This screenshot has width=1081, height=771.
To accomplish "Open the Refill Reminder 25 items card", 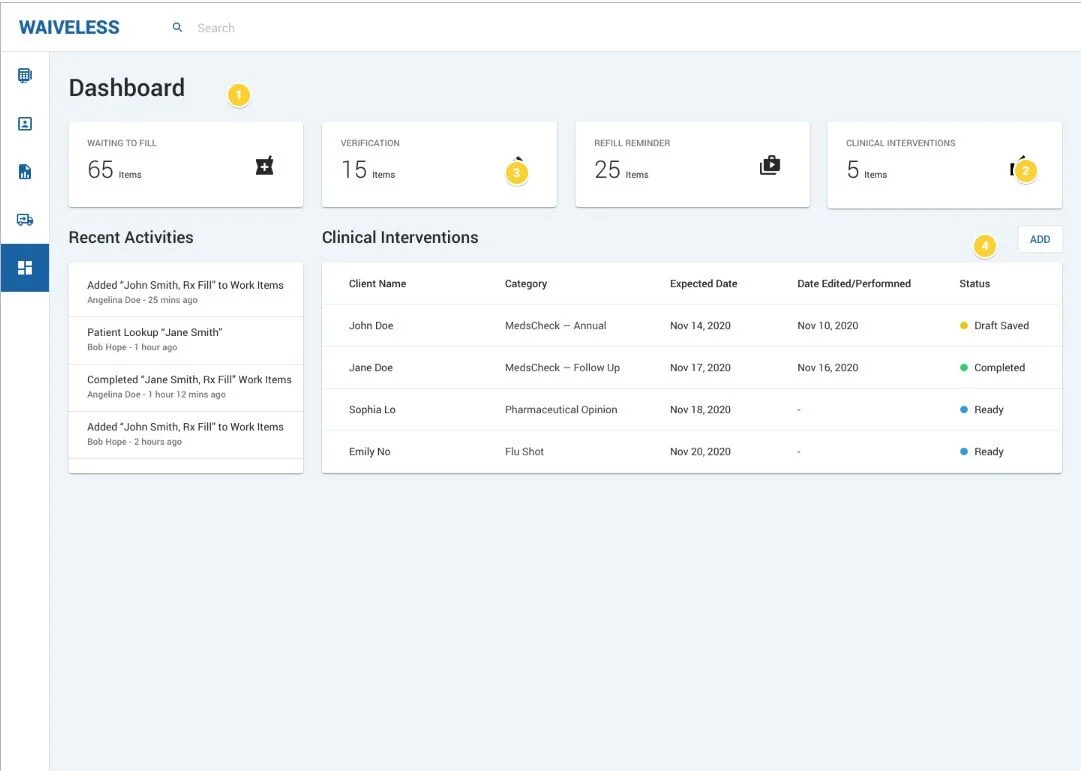I will (x=692, y=165).
